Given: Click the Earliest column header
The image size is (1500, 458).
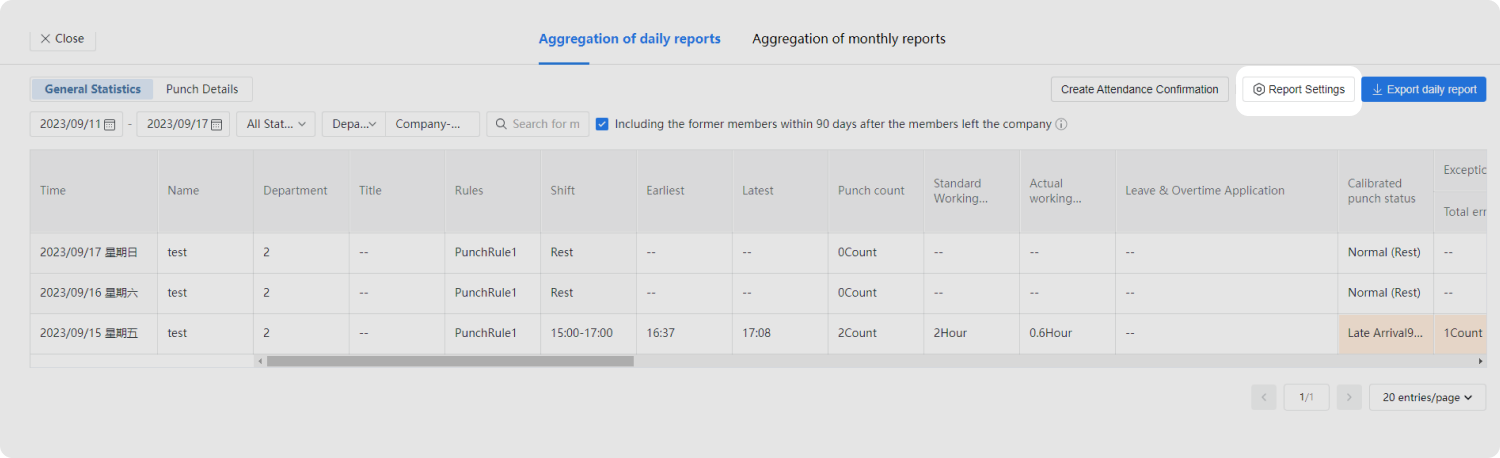Looking at the screenshot, I should pos(684,191).
